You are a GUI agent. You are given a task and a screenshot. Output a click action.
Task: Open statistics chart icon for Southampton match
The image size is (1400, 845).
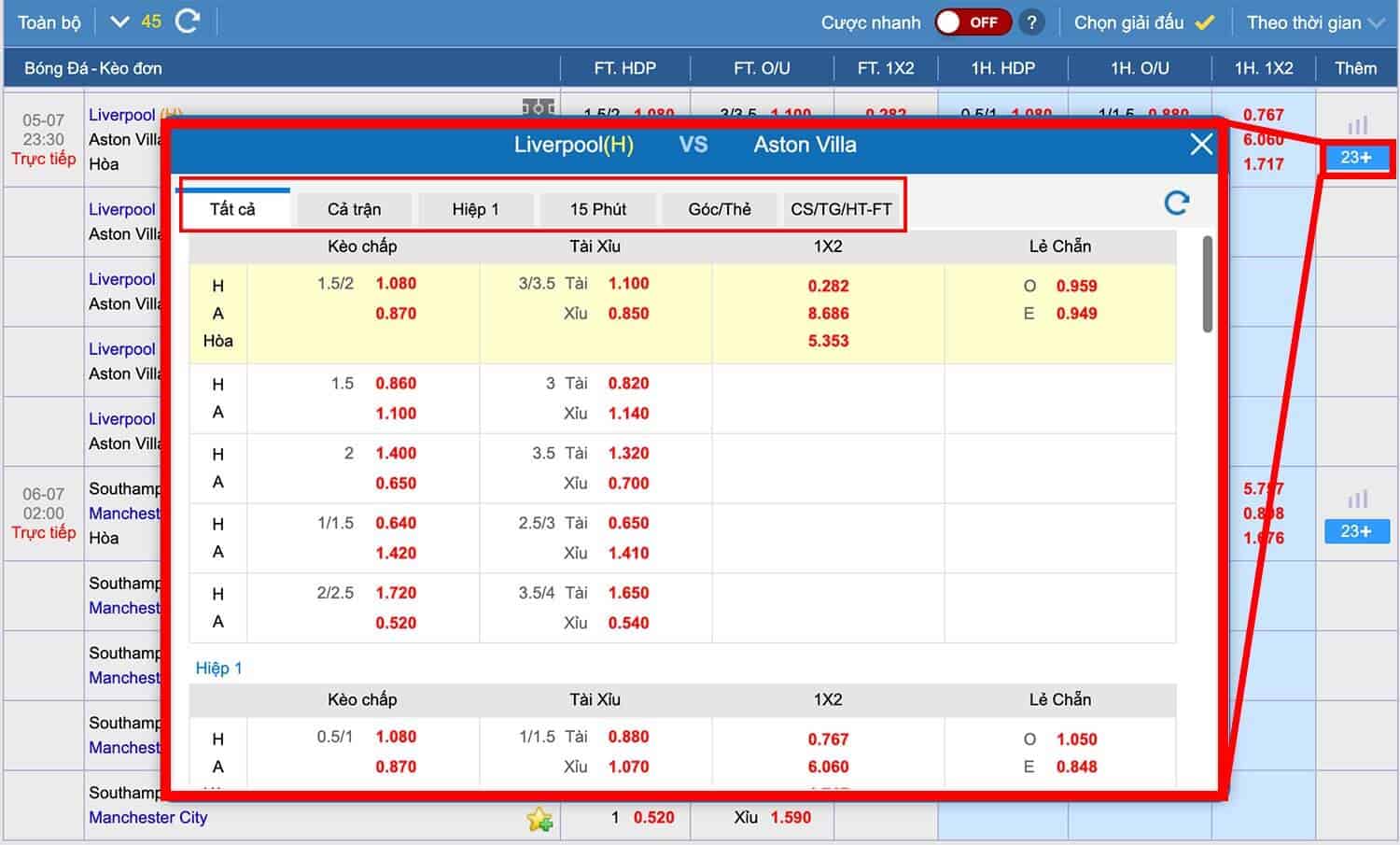point(1357,500)
